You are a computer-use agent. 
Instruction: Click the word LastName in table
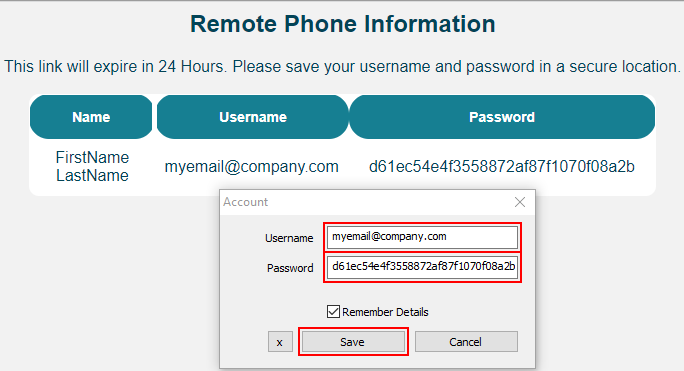[x=92, y=175]
